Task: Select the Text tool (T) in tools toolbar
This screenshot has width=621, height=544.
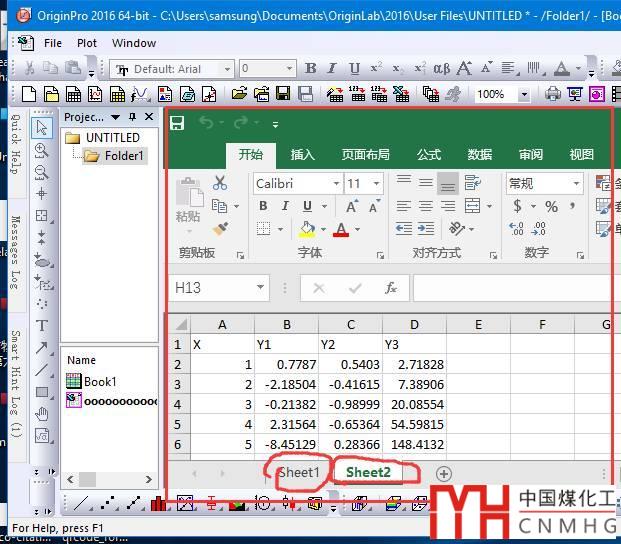Action: 42,325
